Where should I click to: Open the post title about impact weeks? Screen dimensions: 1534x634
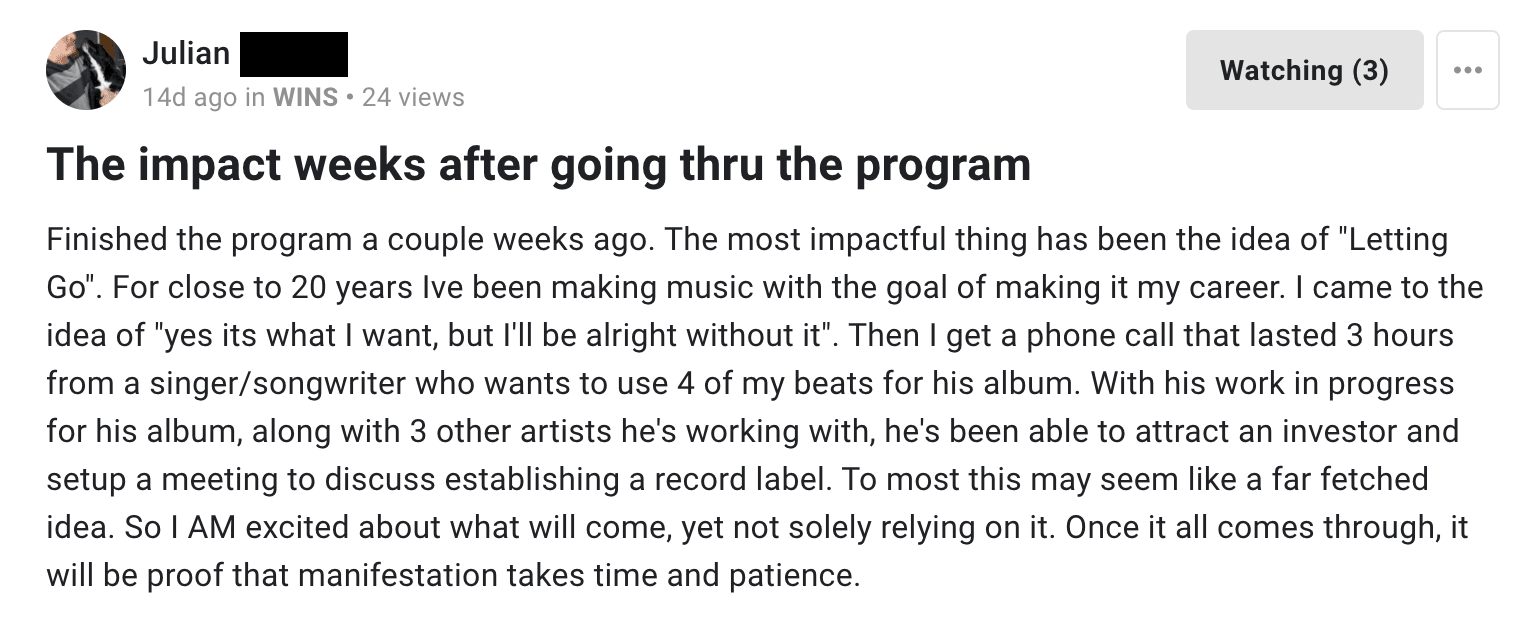tap(538, 164)
